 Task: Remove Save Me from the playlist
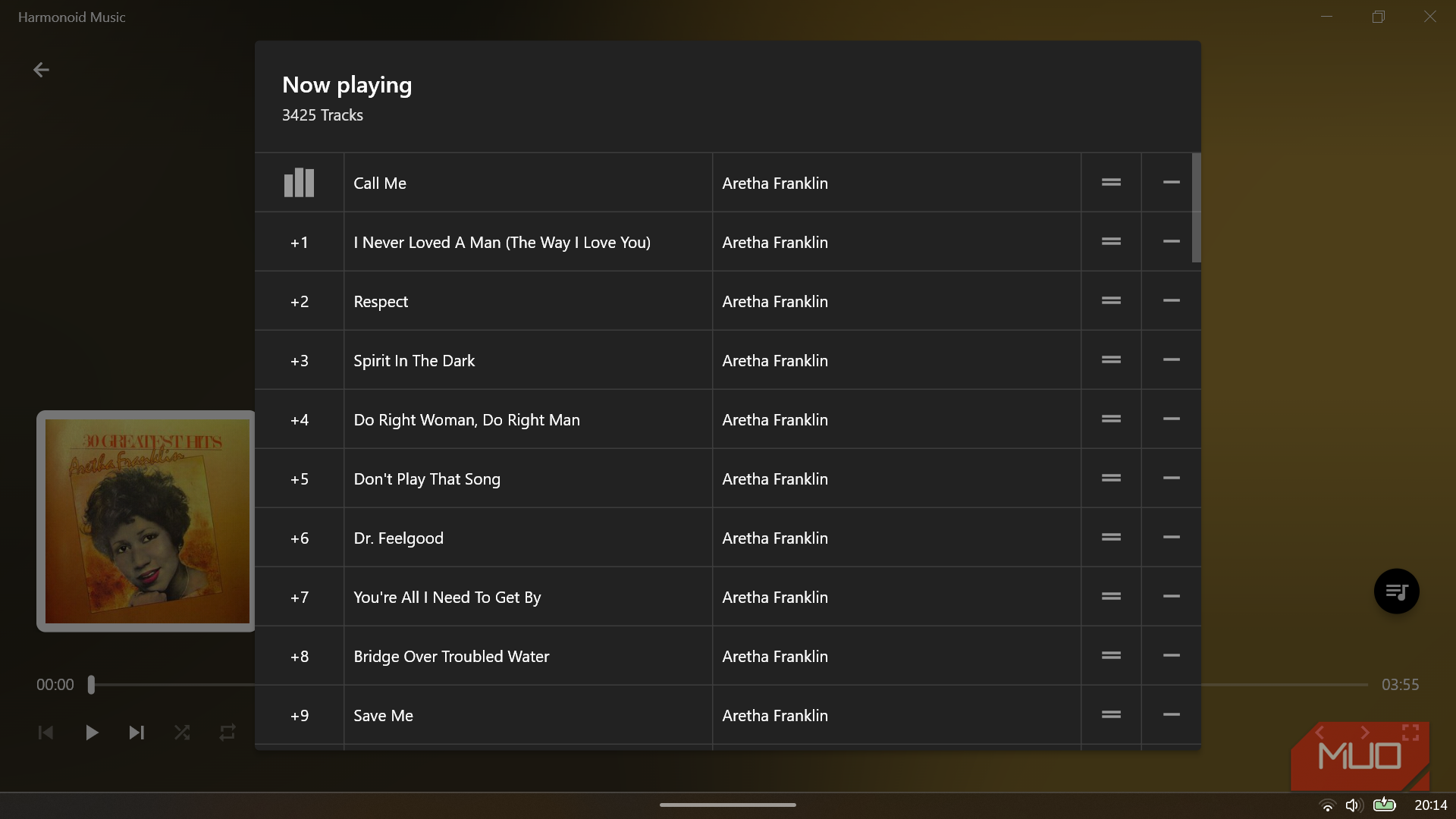[x=1171, y=714]
